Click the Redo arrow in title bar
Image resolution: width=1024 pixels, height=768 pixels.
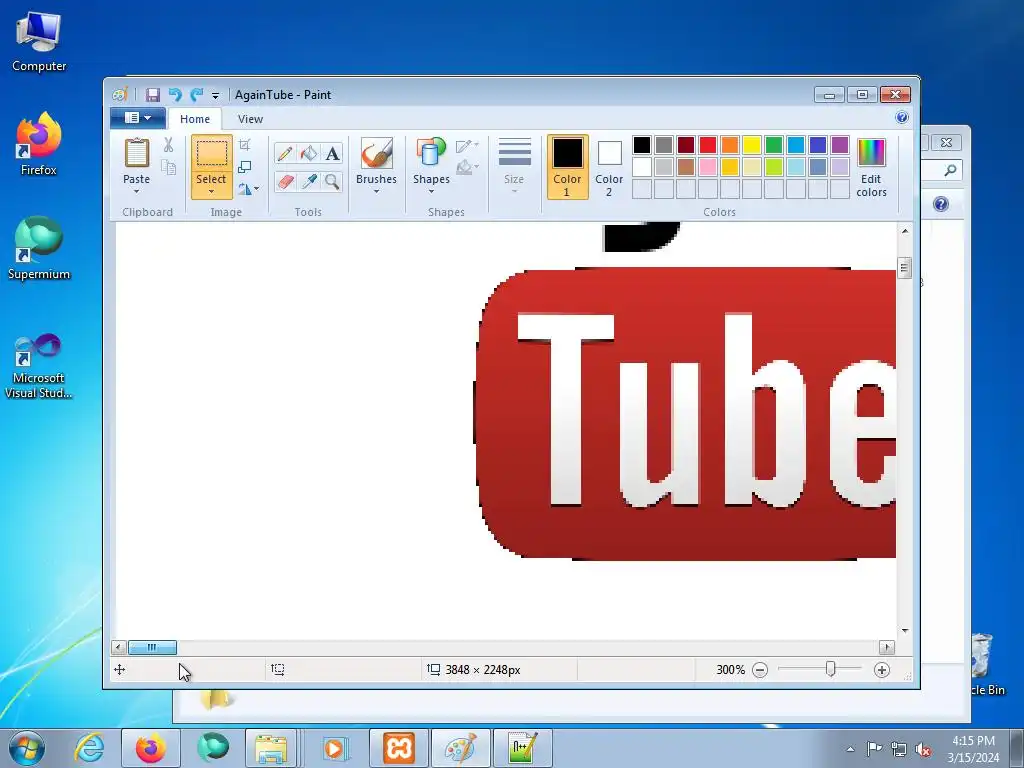click(197, 95)
